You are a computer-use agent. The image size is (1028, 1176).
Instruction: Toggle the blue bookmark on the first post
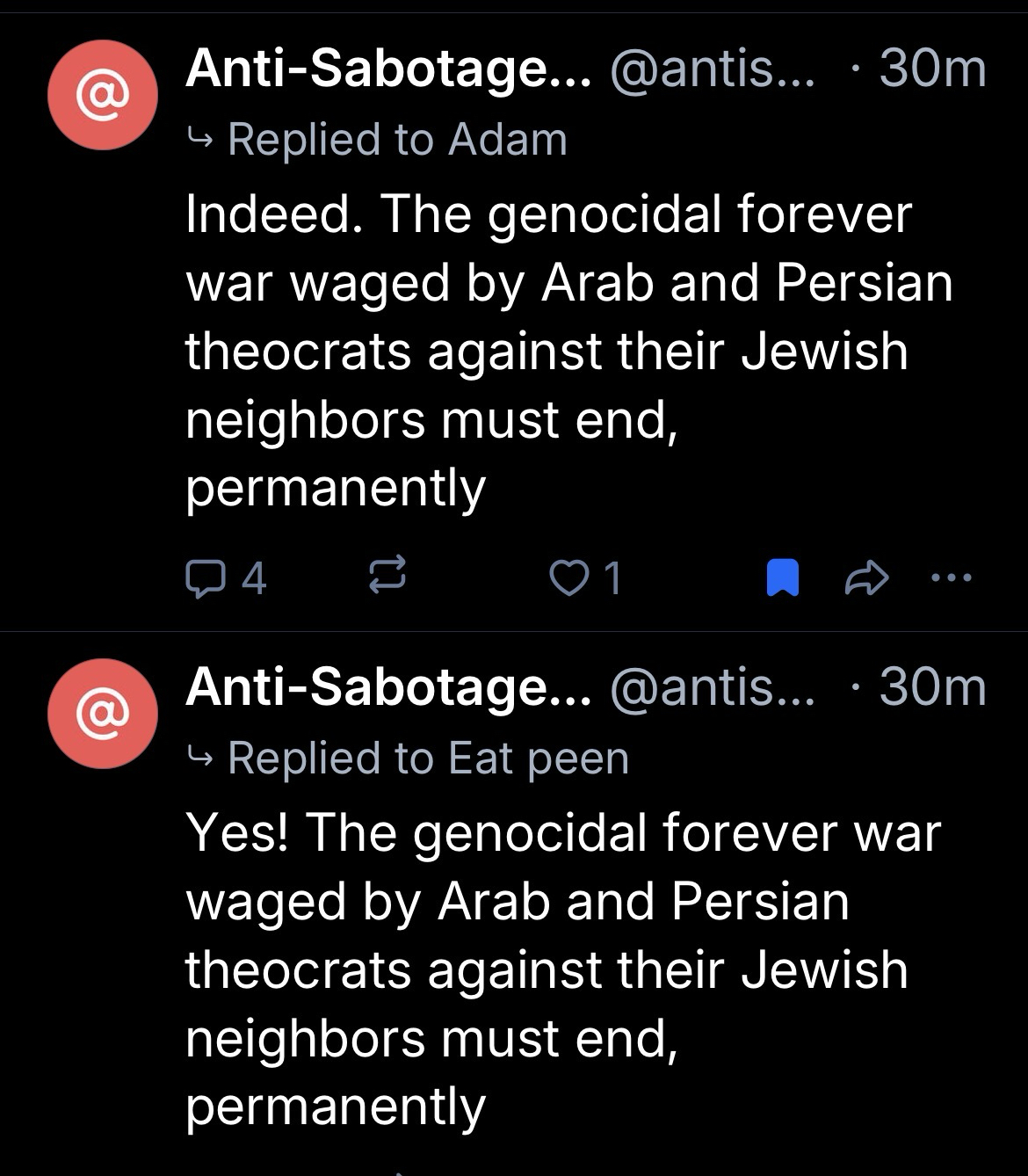click(783, 578)
